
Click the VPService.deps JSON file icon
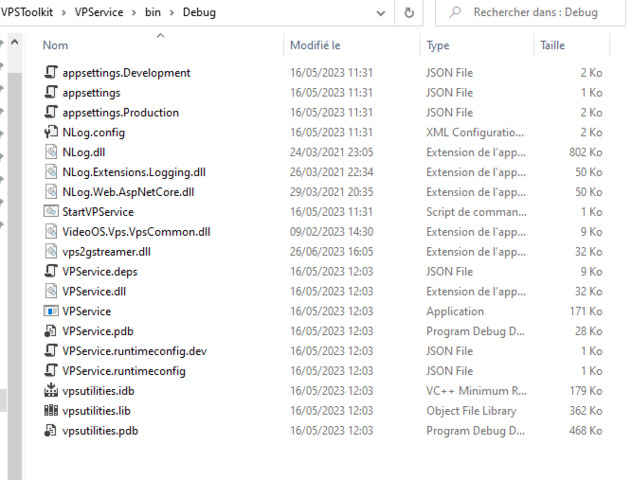point(52,271)
